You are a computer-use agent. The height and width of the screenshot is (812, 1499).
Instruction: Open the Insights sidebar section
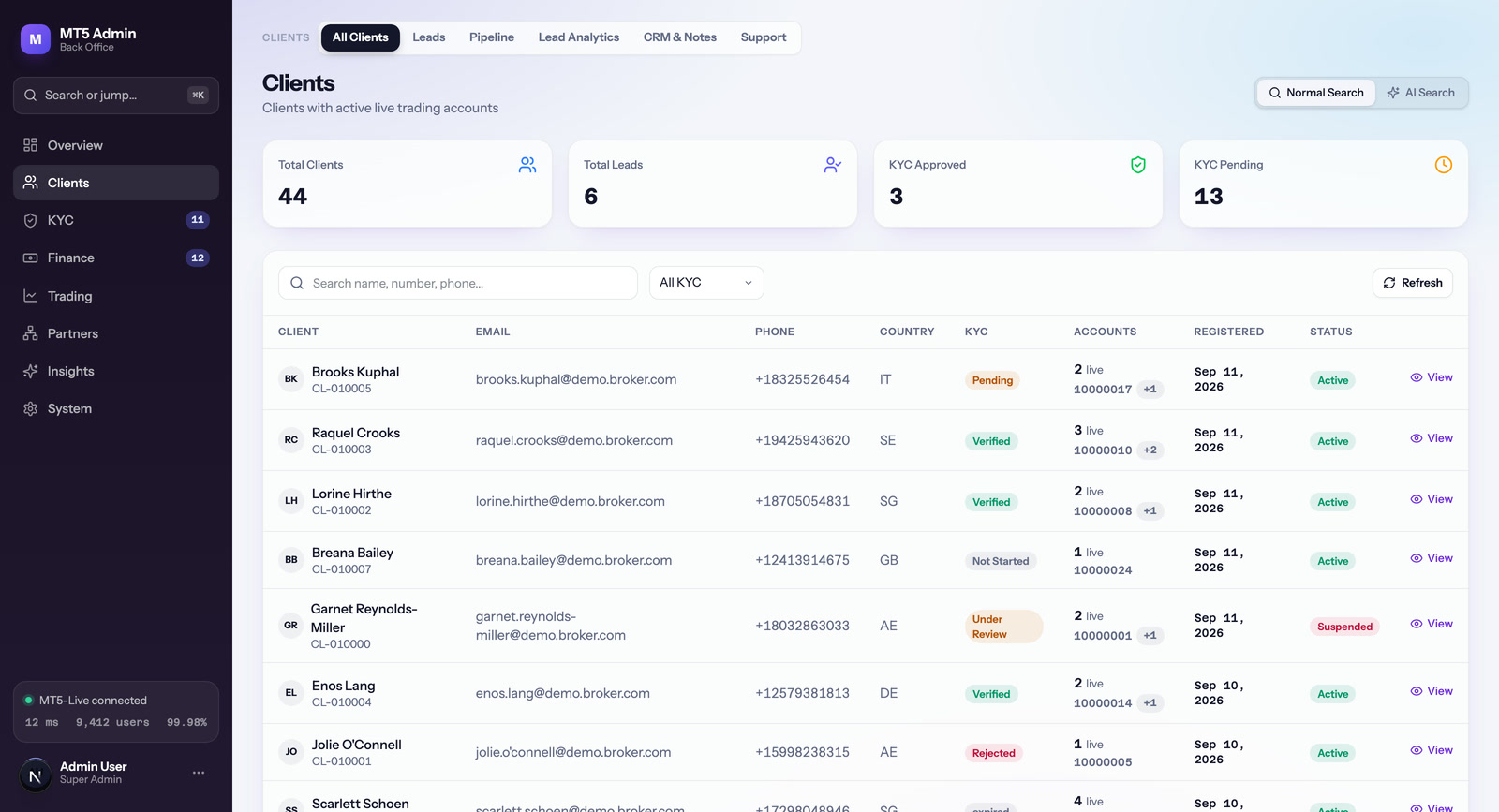(116, 371)
